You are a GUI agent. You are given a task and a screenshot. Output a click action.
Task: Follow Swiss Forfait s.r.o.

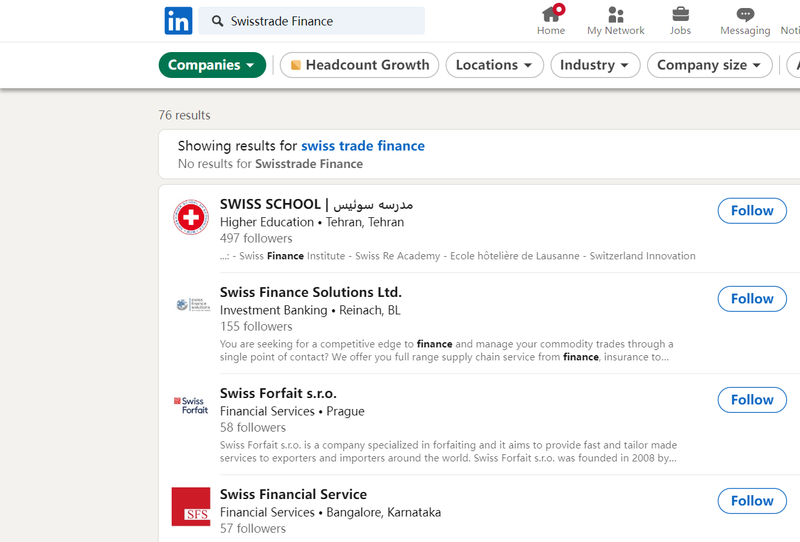pos(752,400)
